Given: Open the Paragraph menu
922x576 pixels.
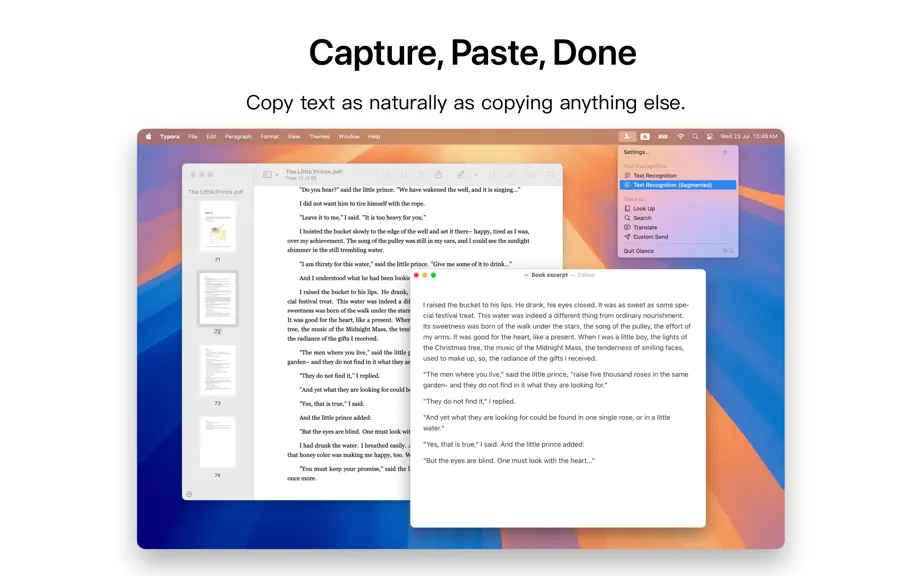Looking at the screenshot, I should point(238,136).
